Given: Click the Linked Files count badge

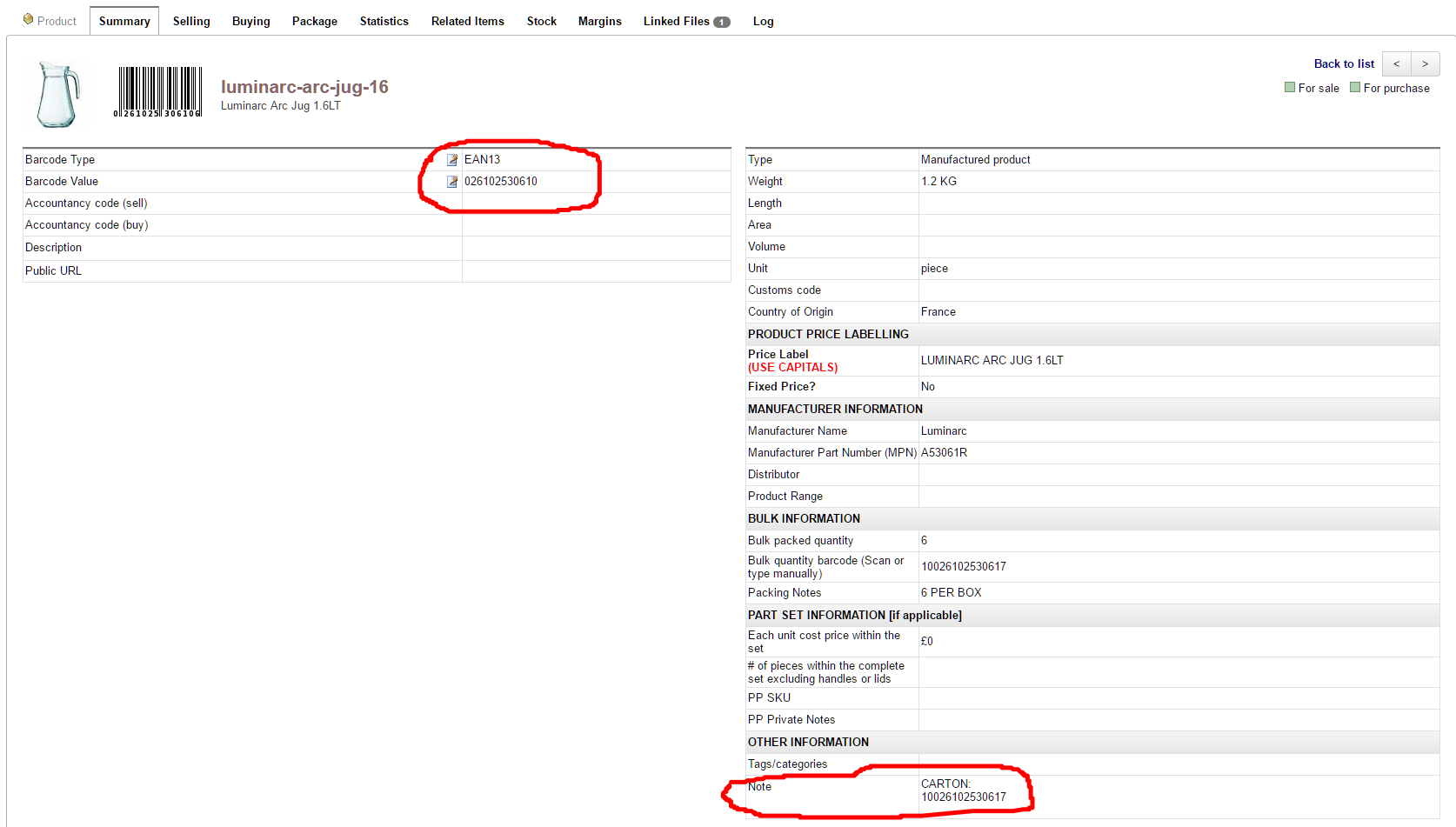Looking at the screenshot, I should [x=721, y=23].
